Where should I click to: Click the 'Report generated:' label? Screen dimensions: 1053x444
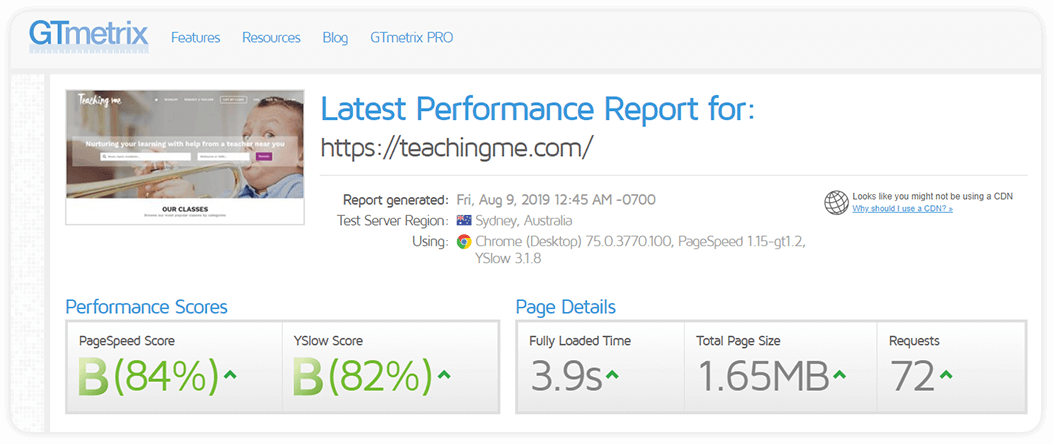[x=395, y=199]
